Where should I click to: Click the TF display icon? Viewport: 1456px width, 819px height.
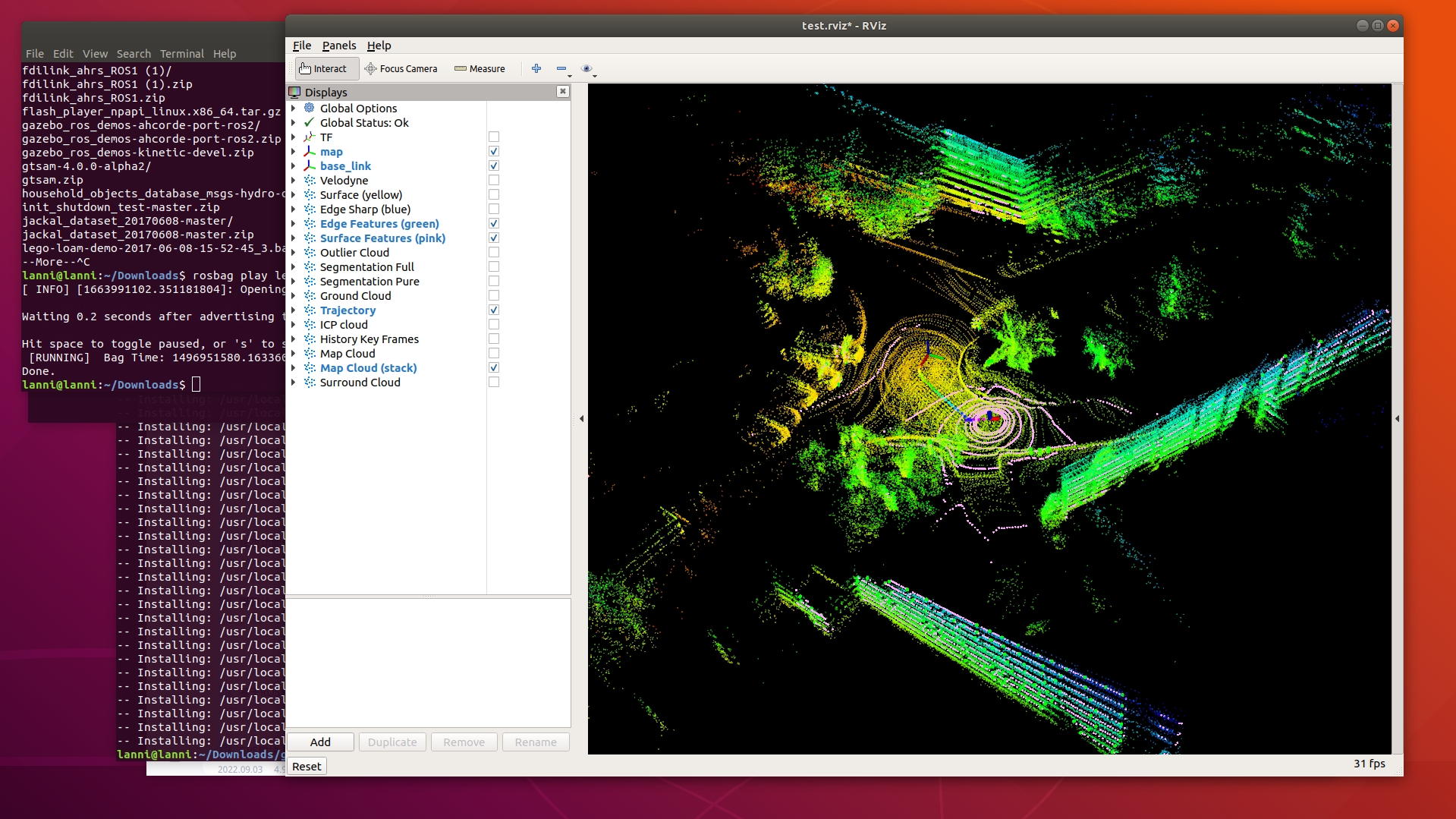click(310, 137)
